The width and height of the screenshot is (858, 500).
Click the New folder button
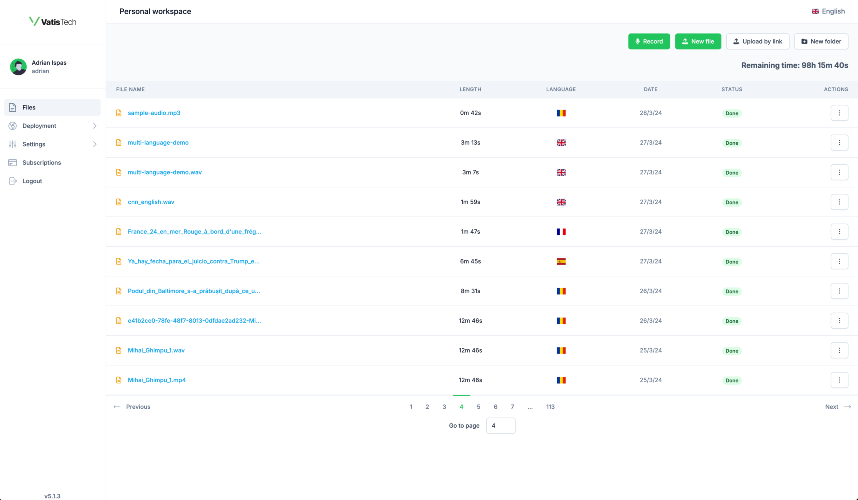coord(821,42)
